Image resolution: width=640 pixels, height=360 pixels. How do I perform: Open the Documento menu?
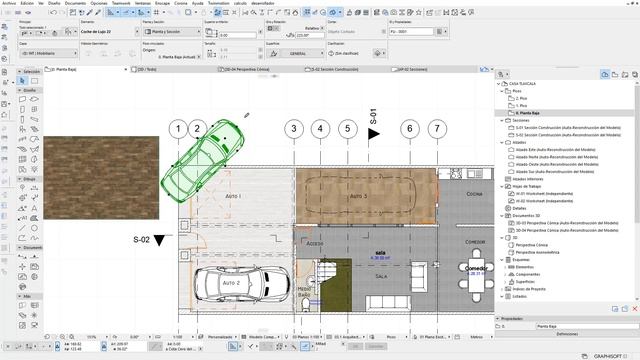(76, 3)
